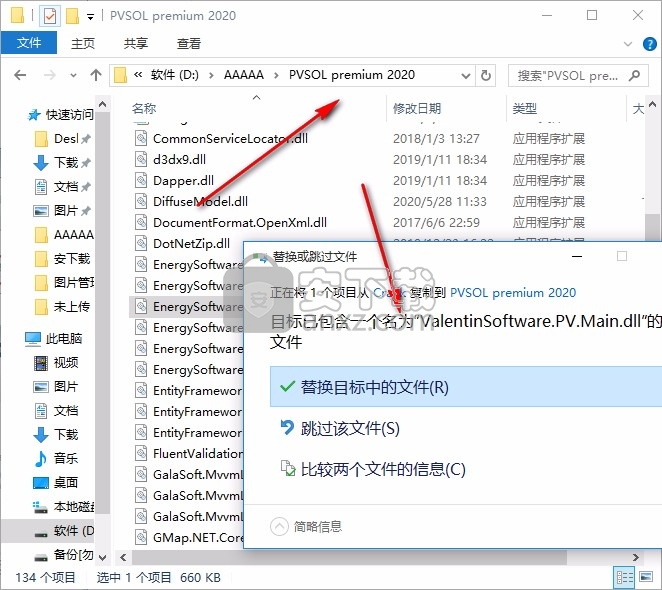662x590 pixels.
Task: Sort by the Date modified (修改日期) column
Action: [x=417, y=109]
